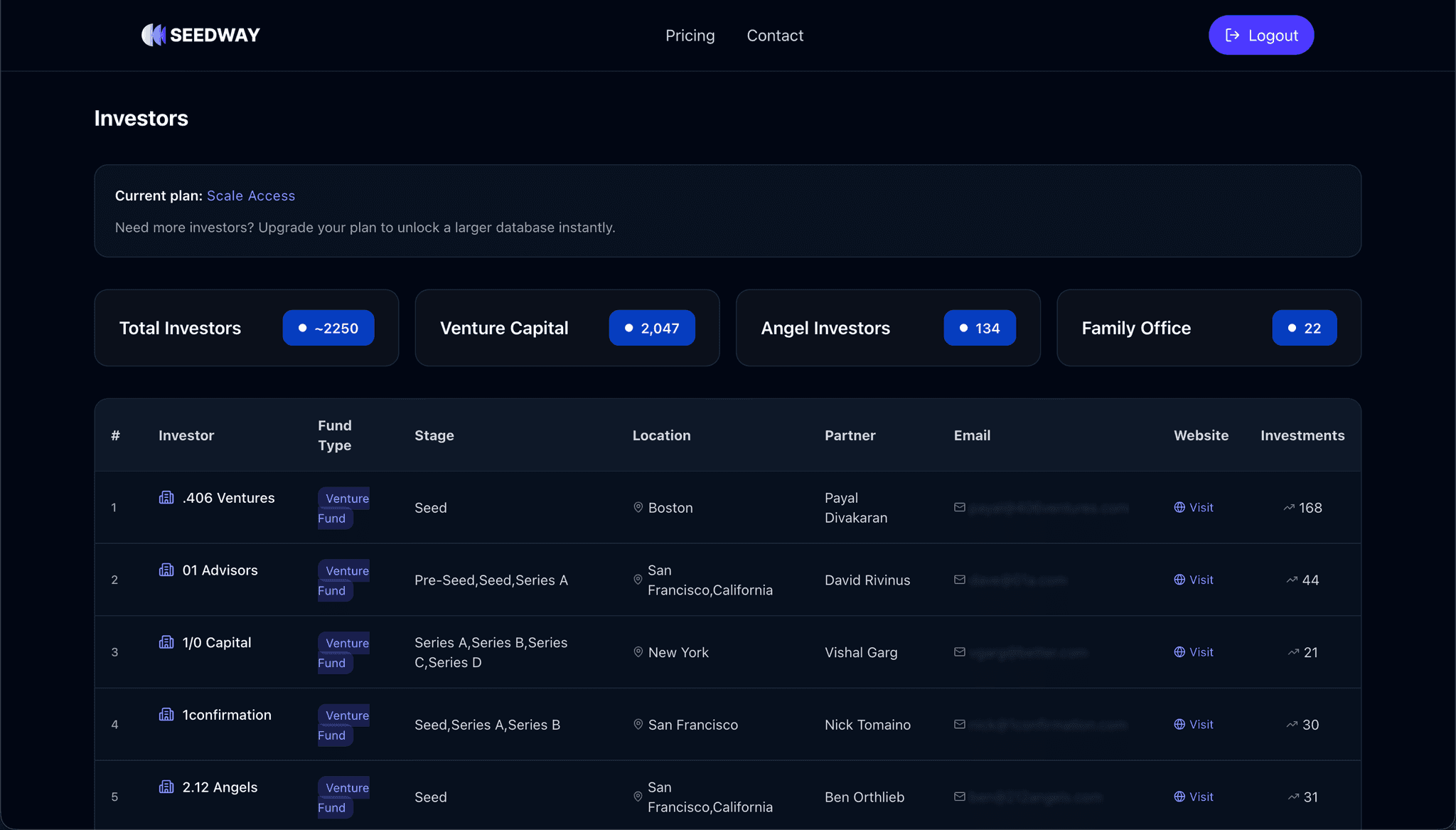Image resolution: width=1456 pixels, height=830 pixels.
Task: Select the Angel Investors stat card
Action: pyautogui.click(x=887, y=328)
